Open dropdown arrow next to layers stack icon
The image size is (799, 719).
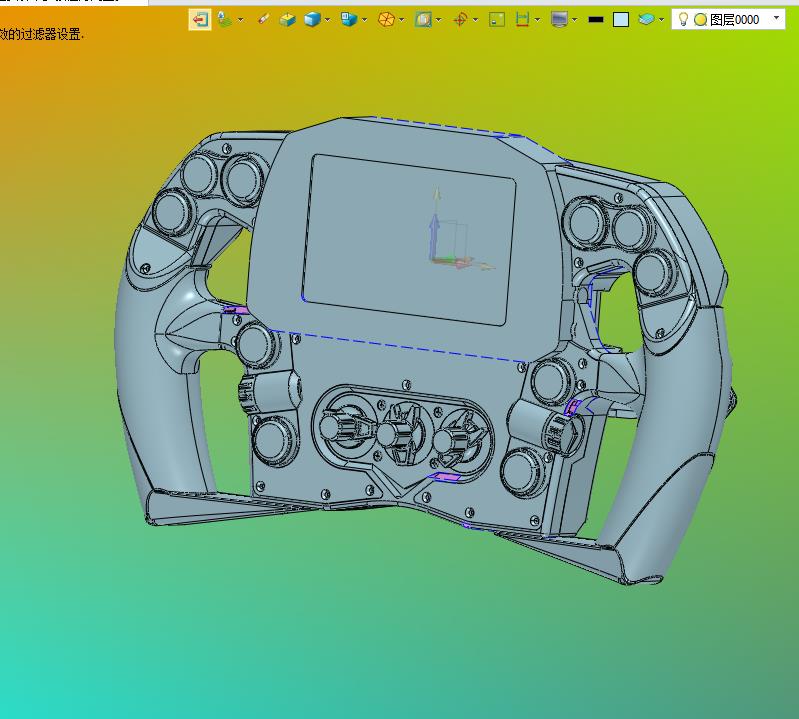pyautogui.click(x=661, y=19)
